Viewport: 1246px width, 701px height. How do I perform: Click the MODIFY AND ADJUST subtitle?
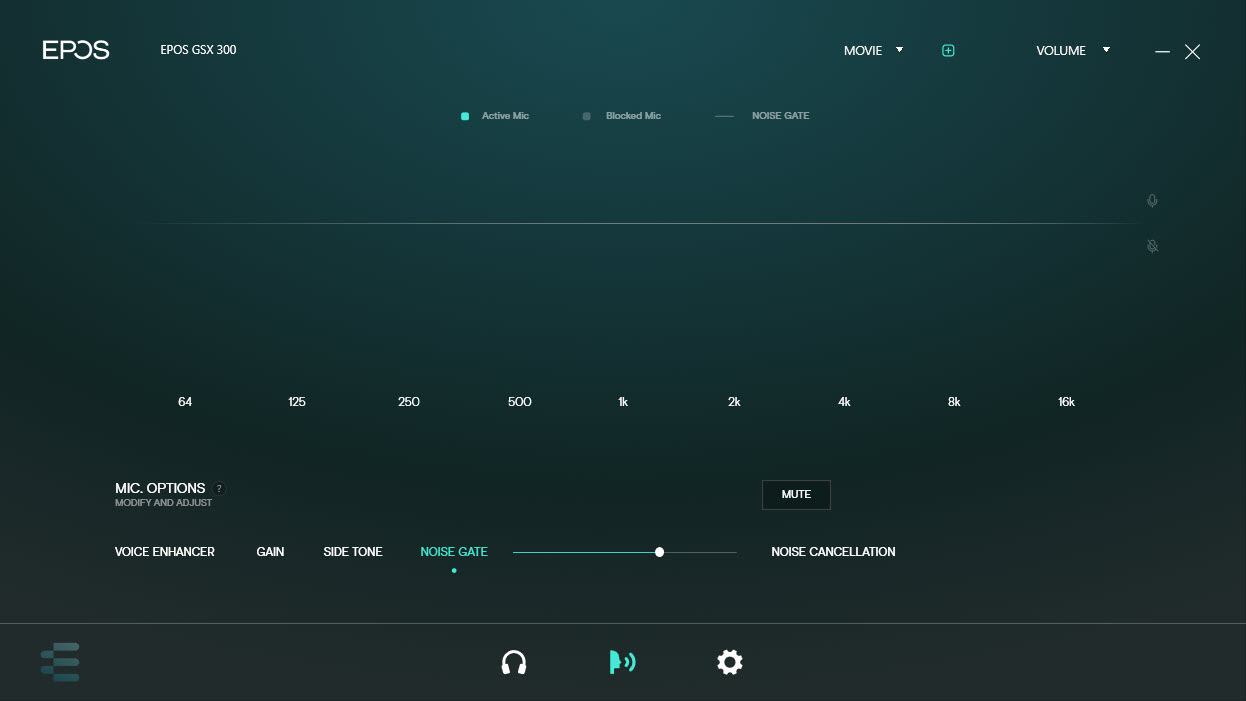[x=164, y=503]
